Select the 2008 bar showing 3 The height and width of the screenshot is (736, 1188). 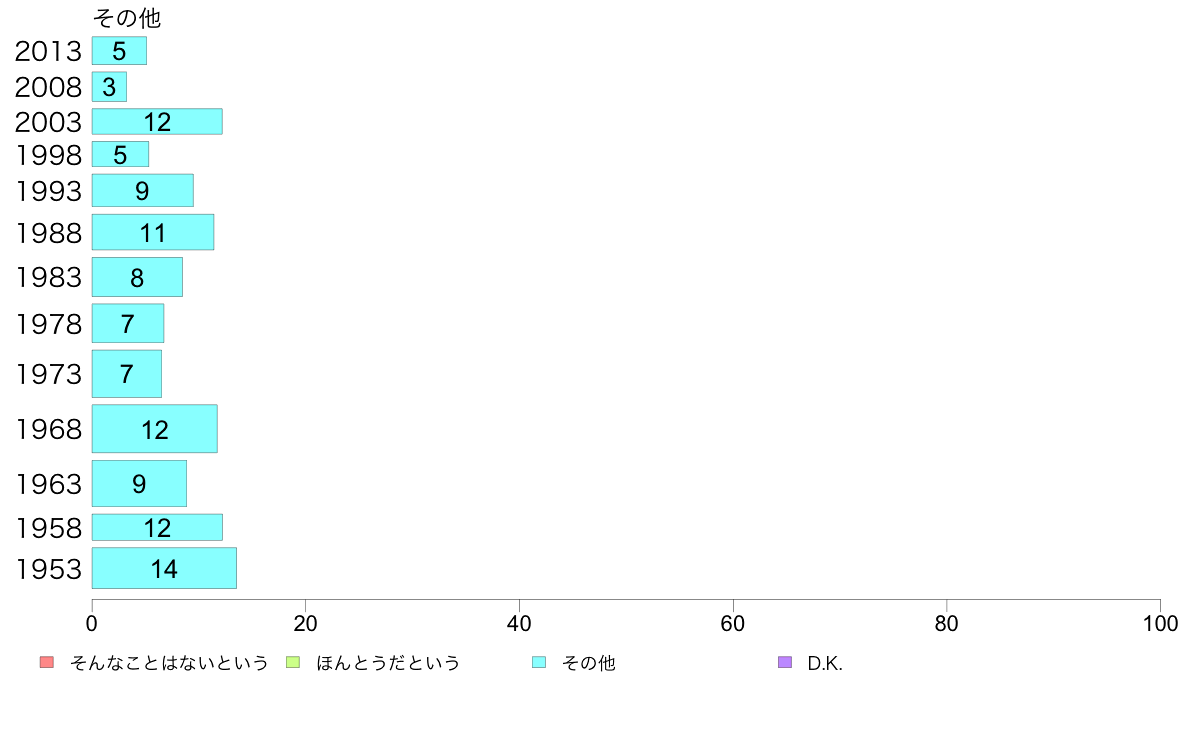[x=109, y=87]
